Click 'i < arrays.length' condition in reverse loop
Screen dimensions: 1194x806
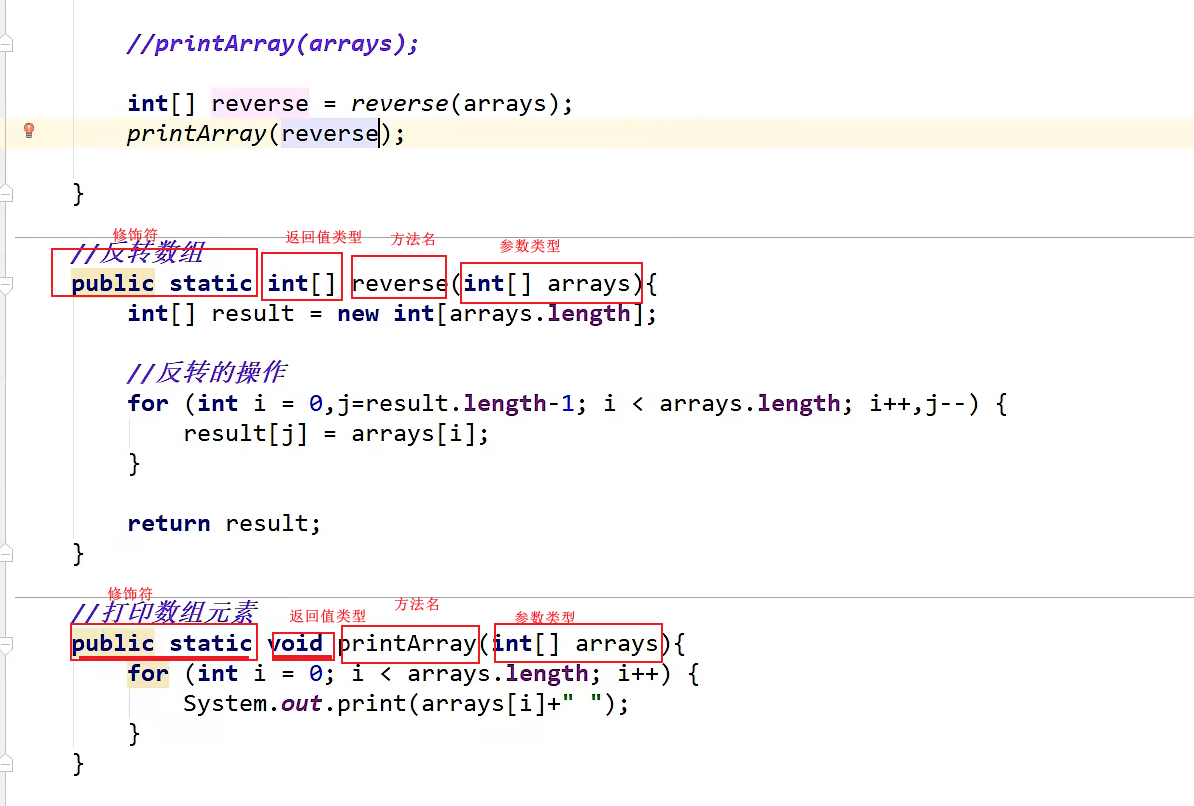click(x=722, y=404)
